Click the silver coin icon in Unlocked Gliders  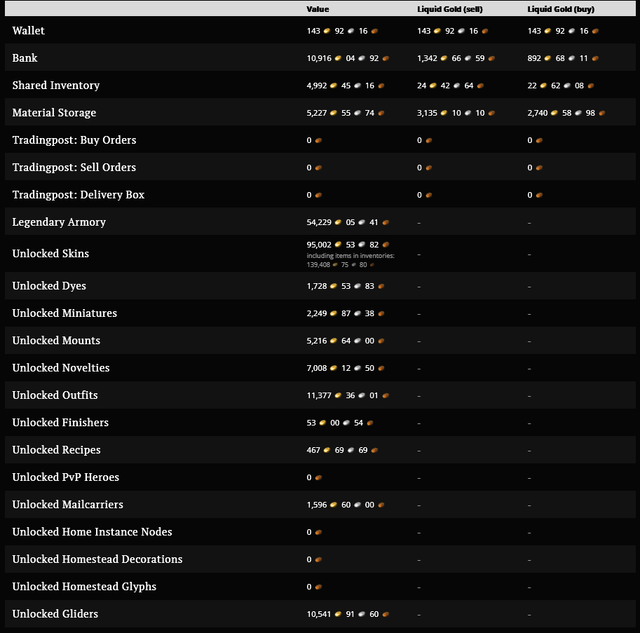pos(362,614)
